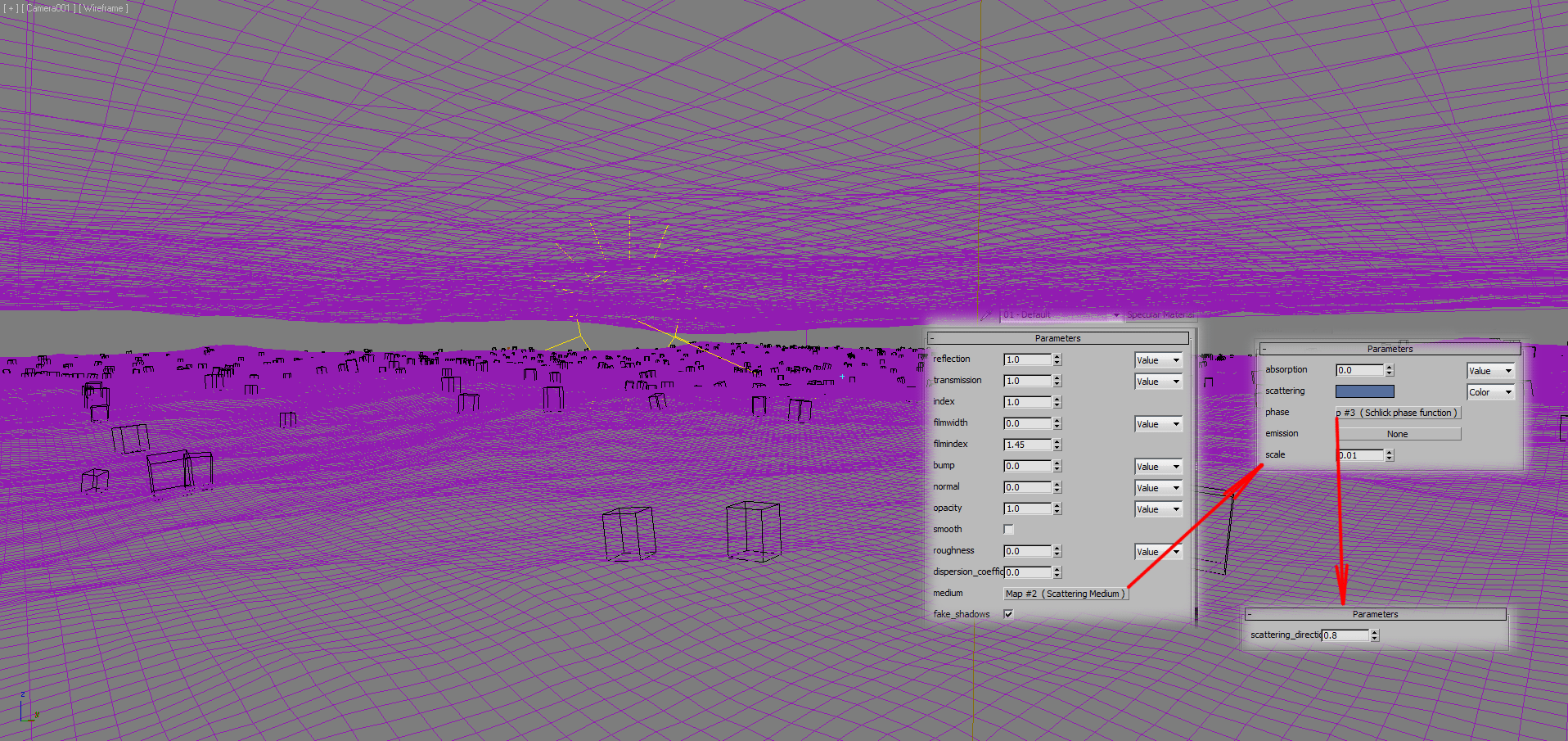Click the bump value field
This screenshot has height=741, width=1568.
click(x=1027, y=466)
